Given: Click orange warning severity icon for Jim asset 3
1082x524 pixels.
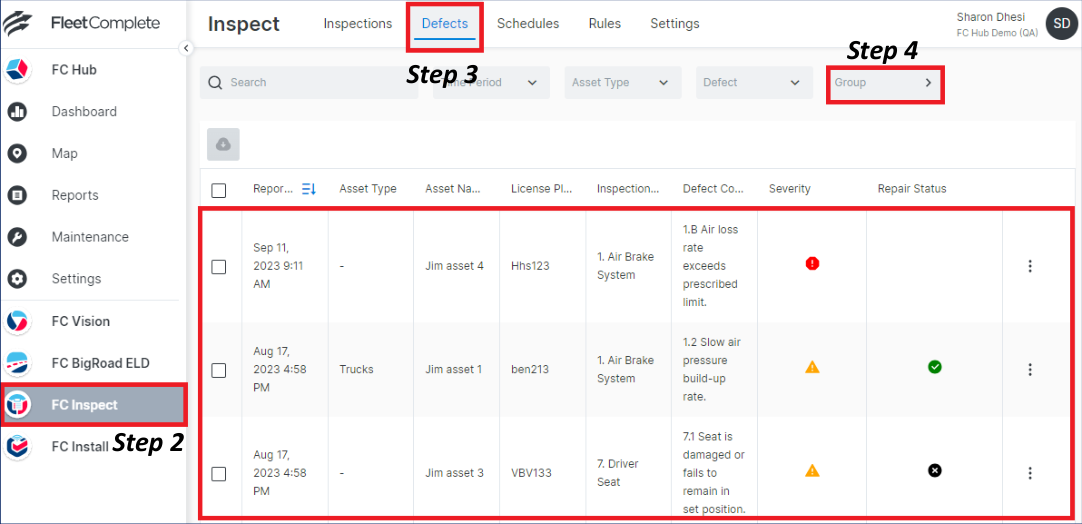Looking at the screenshot, I should [x=812, y=471].
